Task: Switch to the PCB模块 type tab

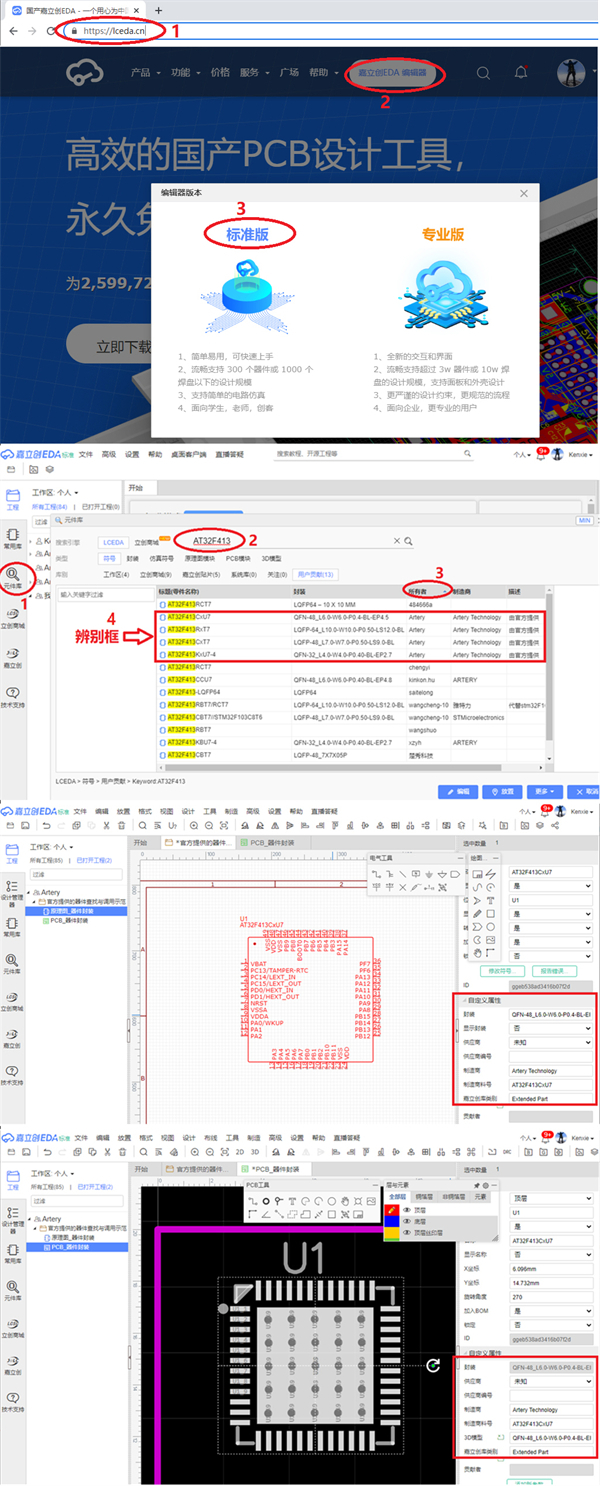Action: (237, 558)
